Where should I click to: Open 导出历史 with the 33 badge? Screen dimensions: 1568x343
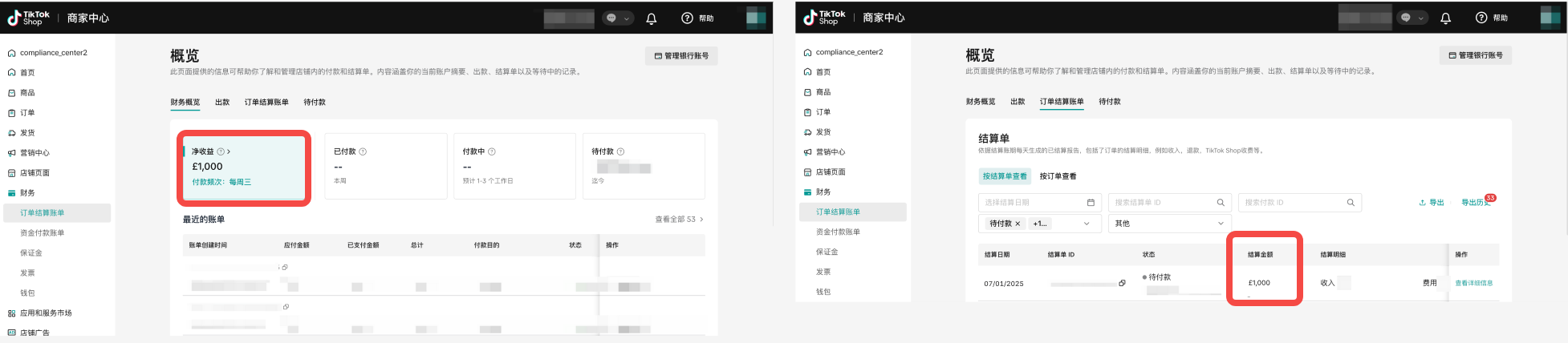[x=1475, y=203]
